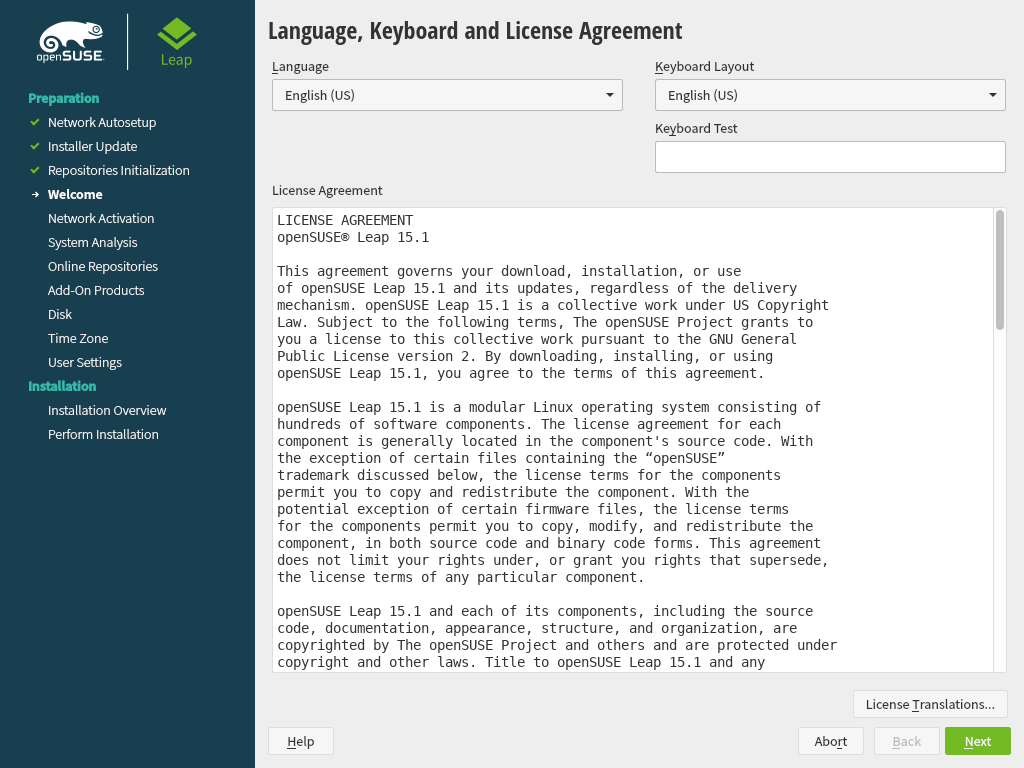Image resolution: width=1024 pixels, height=768 pixels.
Task: Click the Repositories Initialization checkmark icon
Action: pyautogui.click(x=35, y=170)
